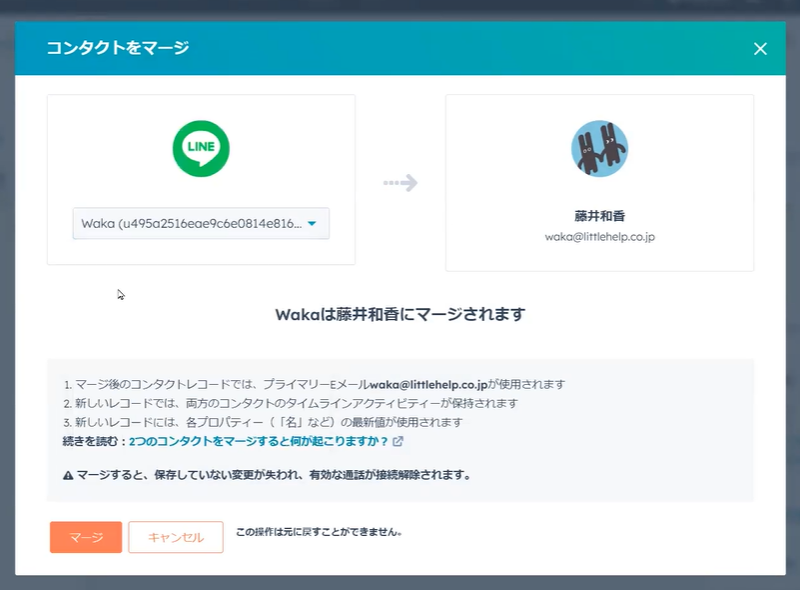This screenshot has height=590, width=800.
Task: Open the 2つのコンタクトをマージすると何が起こりますか link
Action: point(259,441)
